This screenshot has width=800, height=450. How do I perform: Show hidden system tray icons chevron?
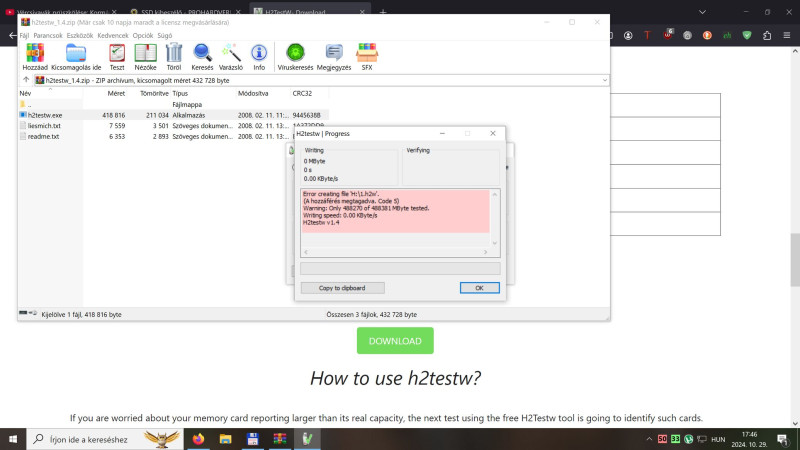[649, 439]
